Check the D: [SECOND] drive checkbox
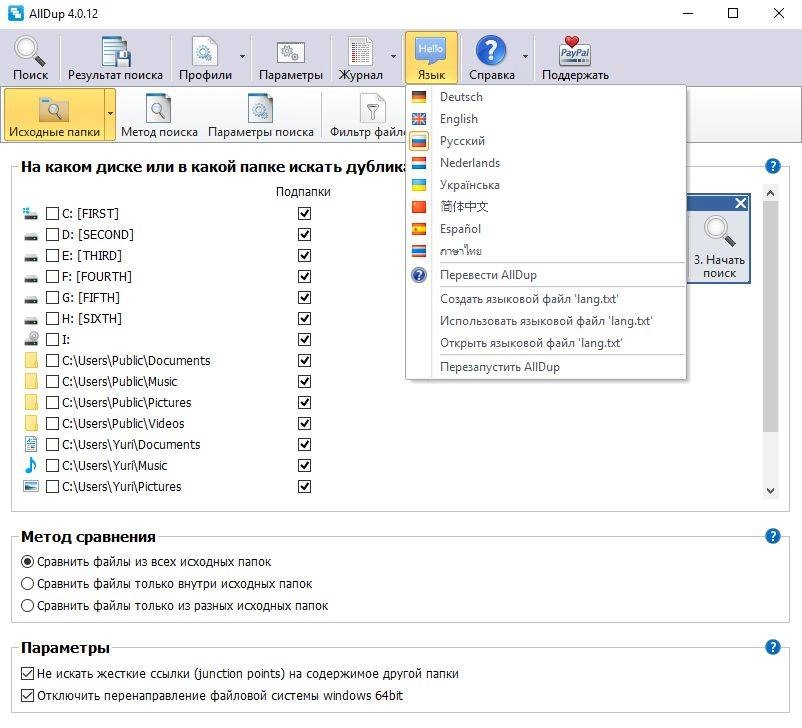Viewport: 802px width, 728px height. coord(52,234)
